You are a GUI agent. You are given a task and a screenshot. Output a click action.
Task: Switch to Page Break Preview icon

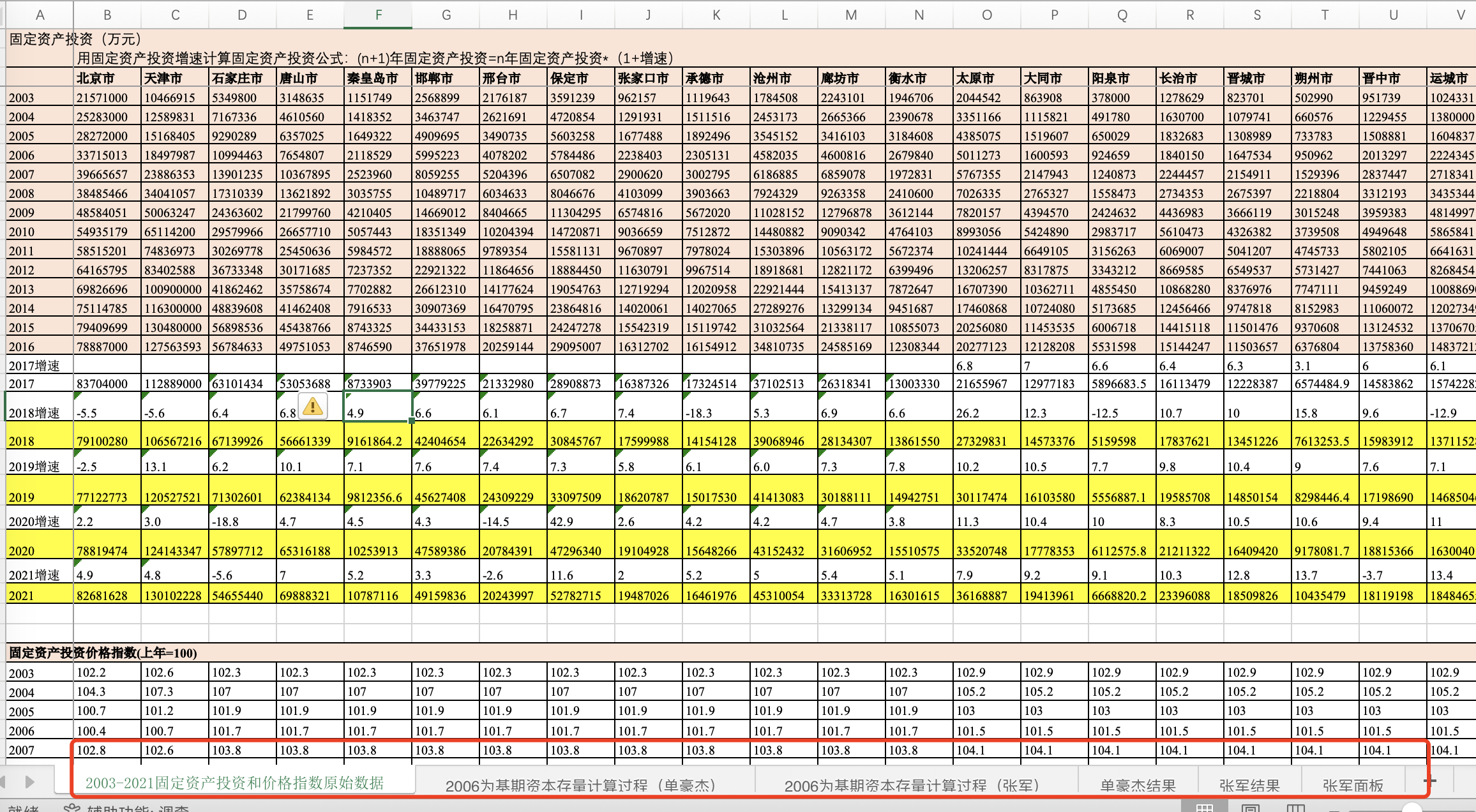click(1295, 808)
